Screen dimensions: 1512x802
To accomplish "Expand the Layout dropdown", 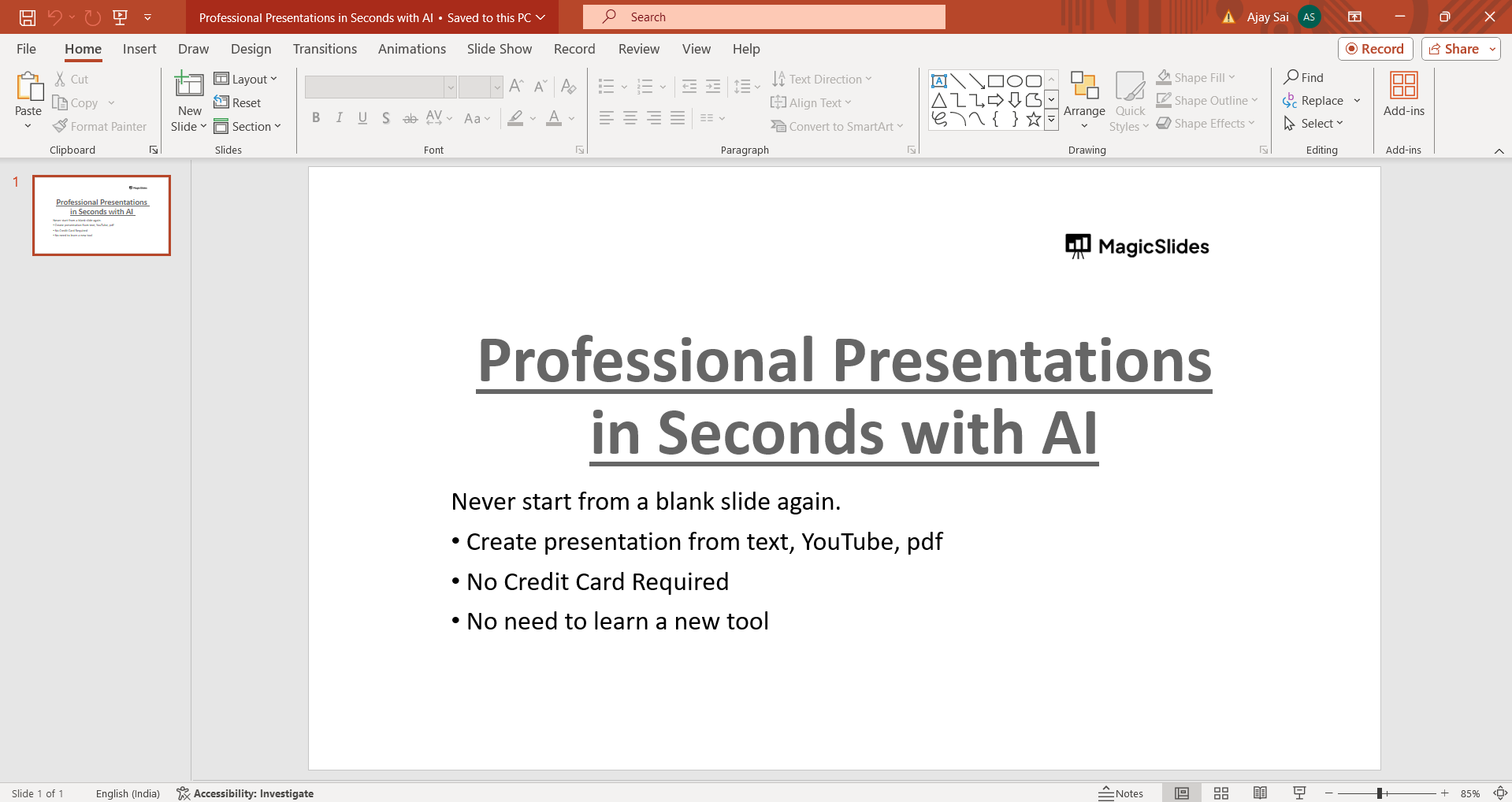I will (x=246, y=79).
